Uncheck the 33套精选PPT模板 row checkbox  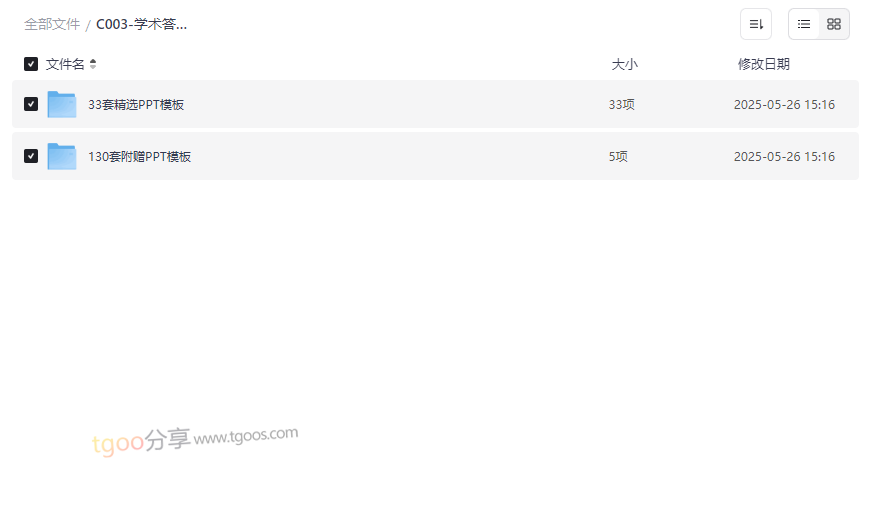coord(31,104)
